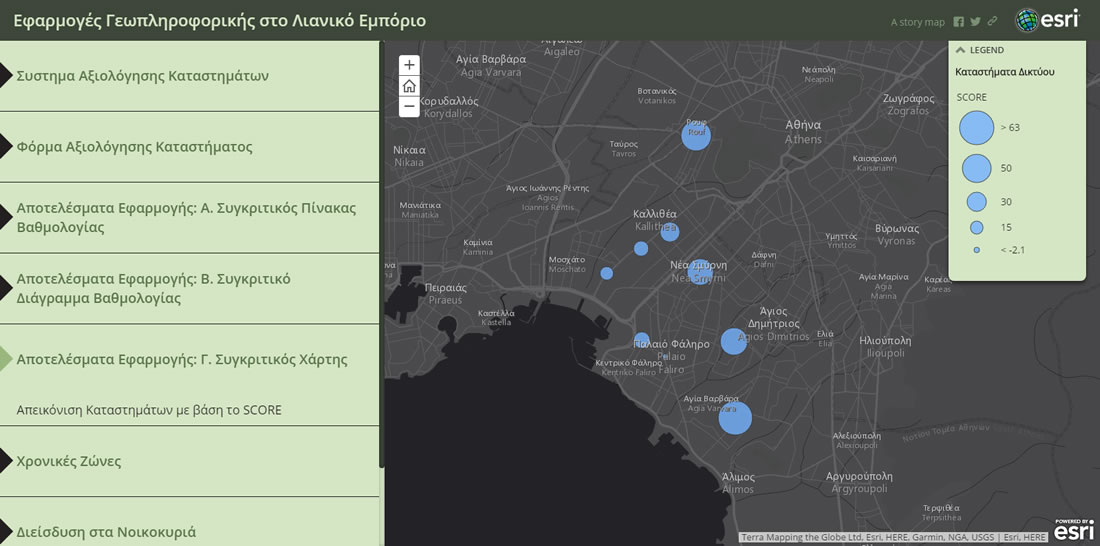The height and width of the screenshot is (546, 1100).
Task: Click the store marker at Rouf
Action: point(696,135)
